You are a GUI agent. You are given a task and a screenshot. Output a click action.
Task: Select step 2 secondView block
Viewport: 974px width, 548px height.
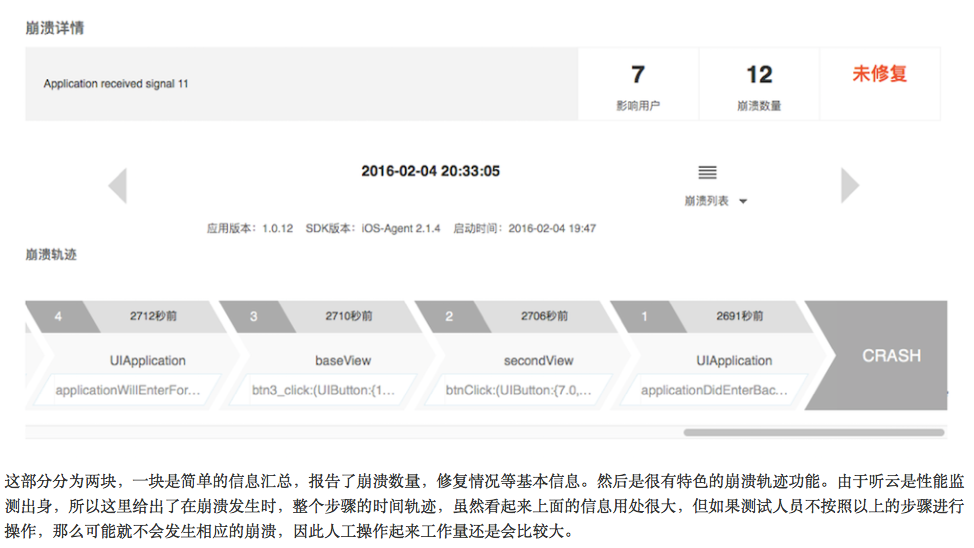[x=538, y=360]
